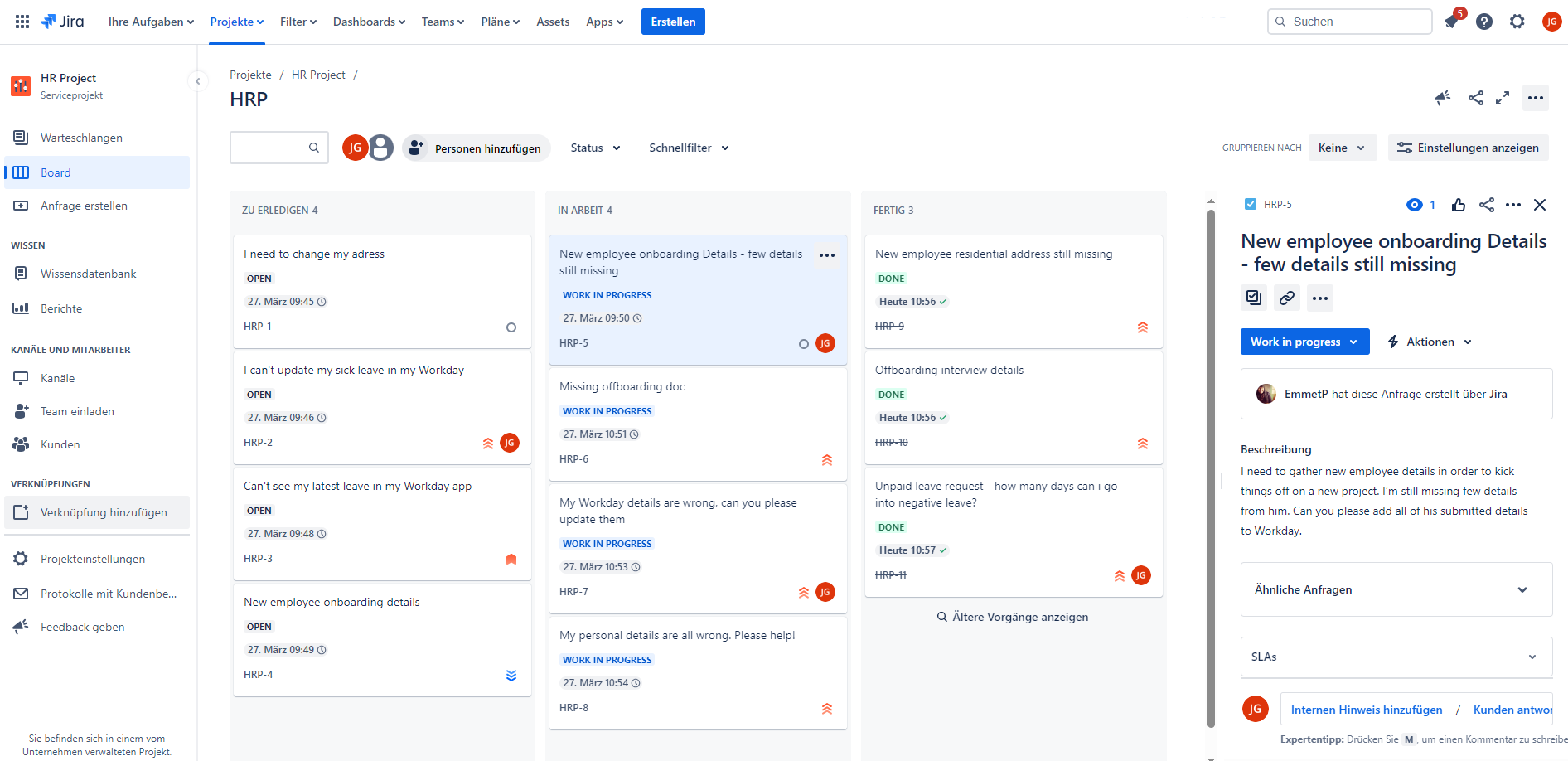Screen dimensions: 1568x761
Task: Click the add child issue icon
Action: [1254, 298]
